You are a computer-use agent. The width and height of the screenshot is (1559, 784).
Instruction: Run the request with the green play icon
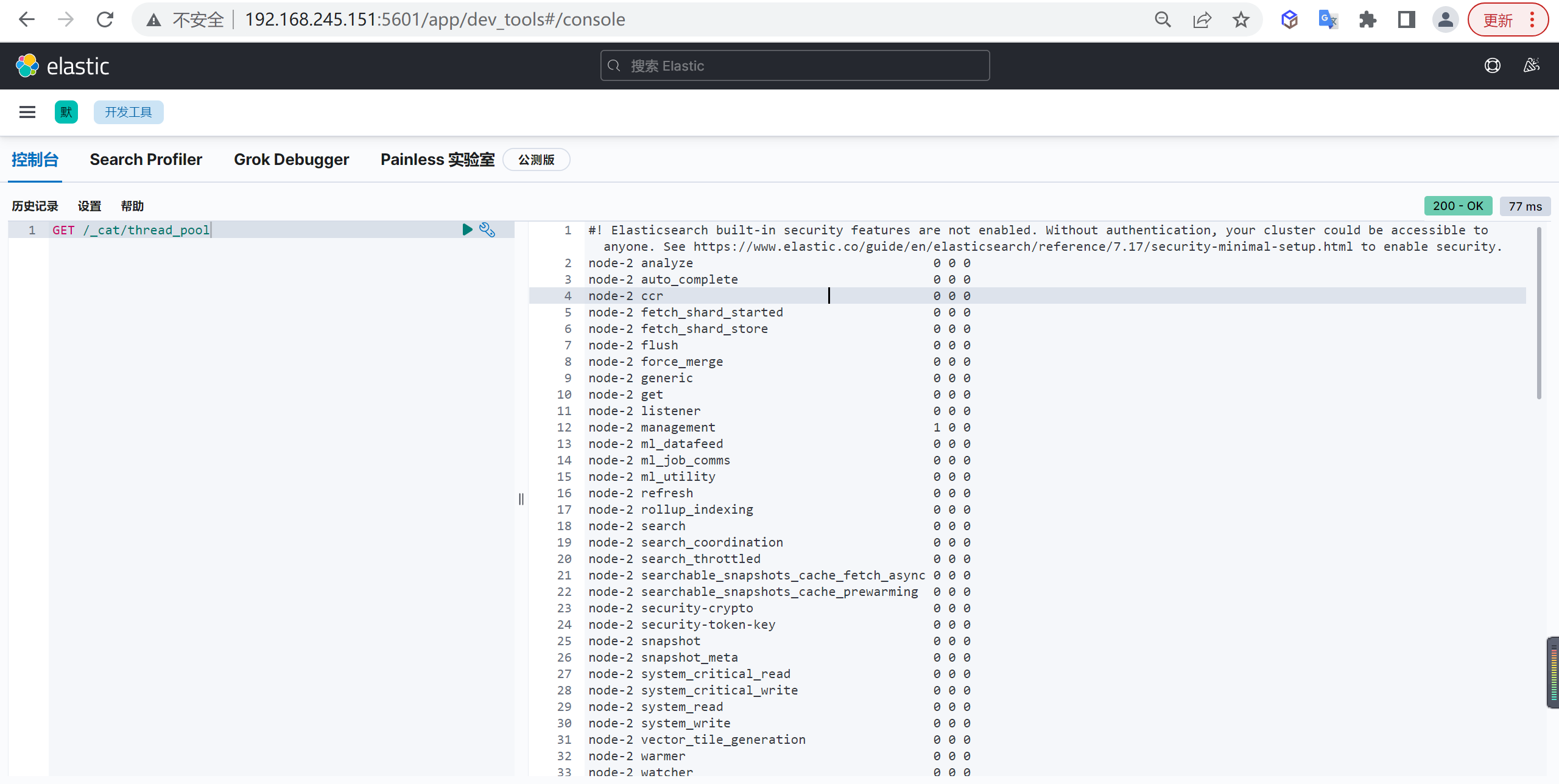click(467, 229)
